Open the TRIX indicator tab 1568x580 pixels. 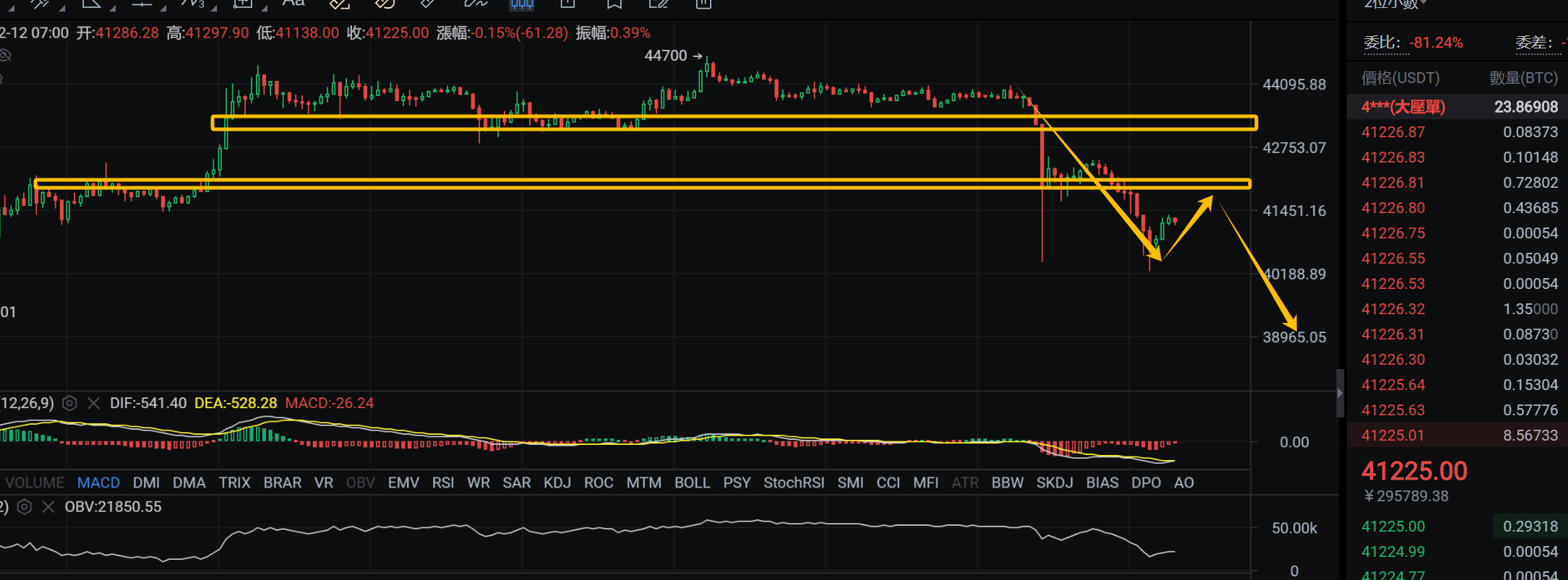235,482
